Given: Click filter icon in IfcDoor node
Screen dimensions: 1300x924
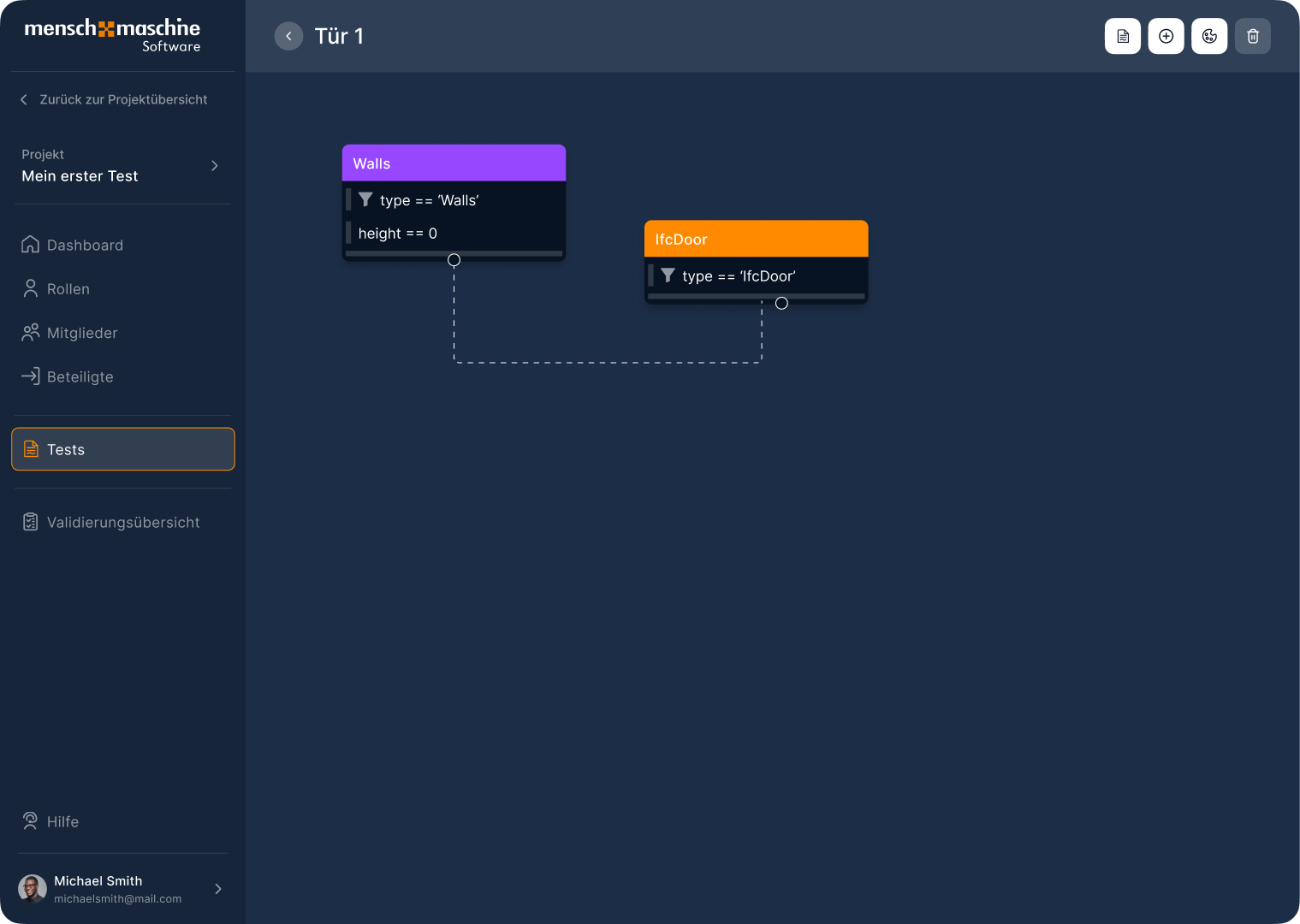Looking at the screenshot, I should point(668,275).
